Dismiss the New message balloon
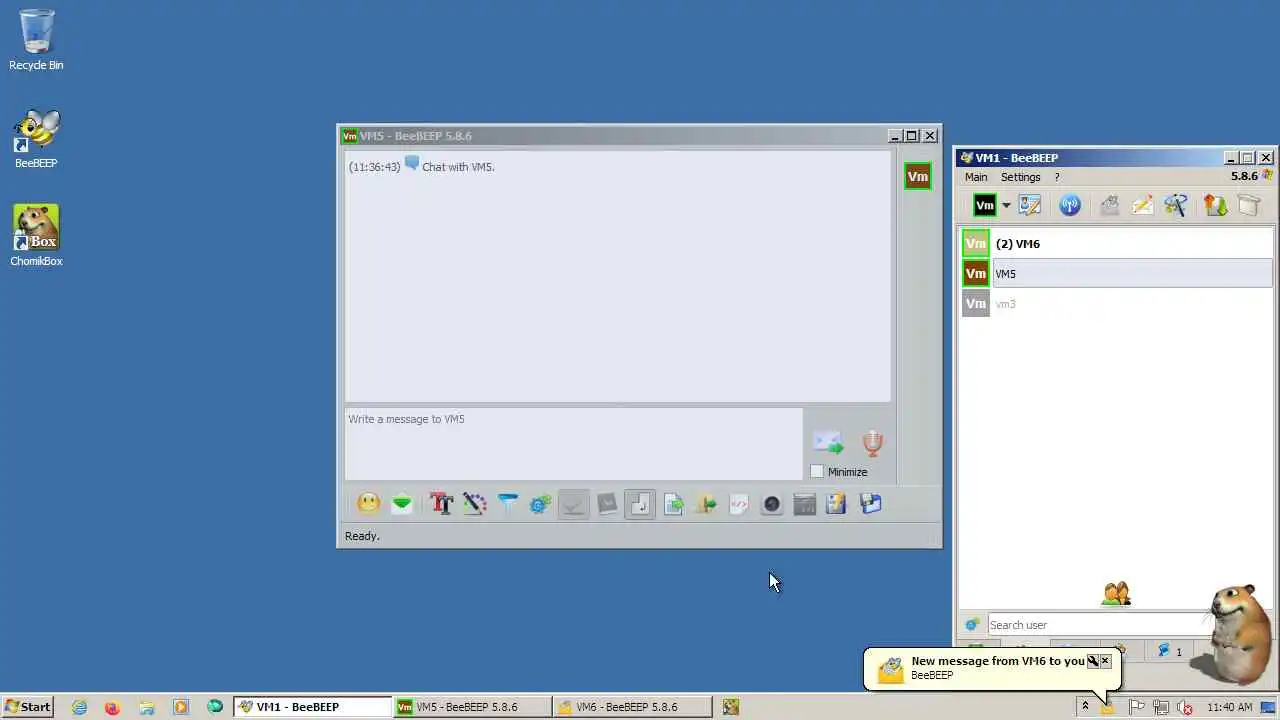Image resolution: width=1280 pixels, height=720 pixels. point(1105,661)
